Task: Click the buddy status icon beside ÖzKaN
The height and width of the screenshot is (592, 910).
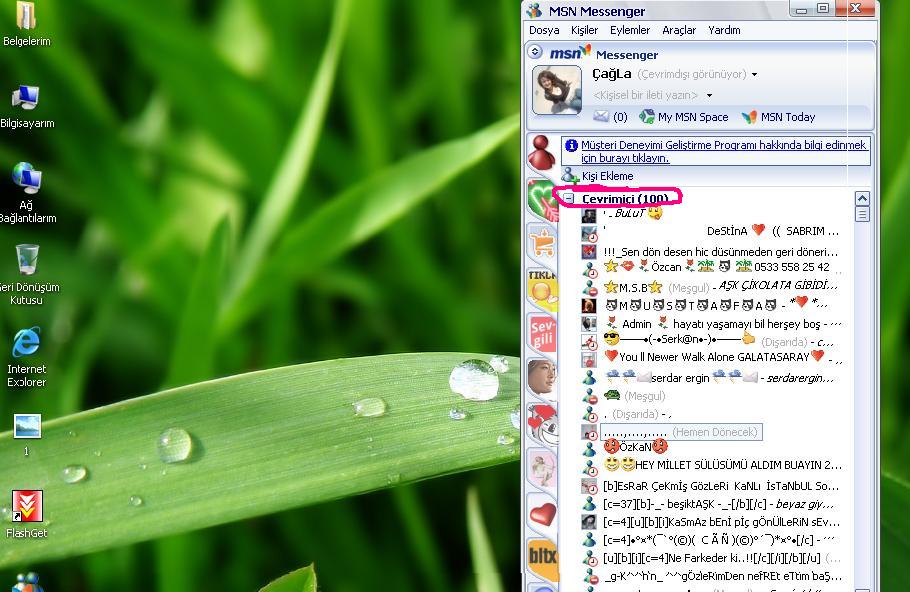Action: pos(590,449)
